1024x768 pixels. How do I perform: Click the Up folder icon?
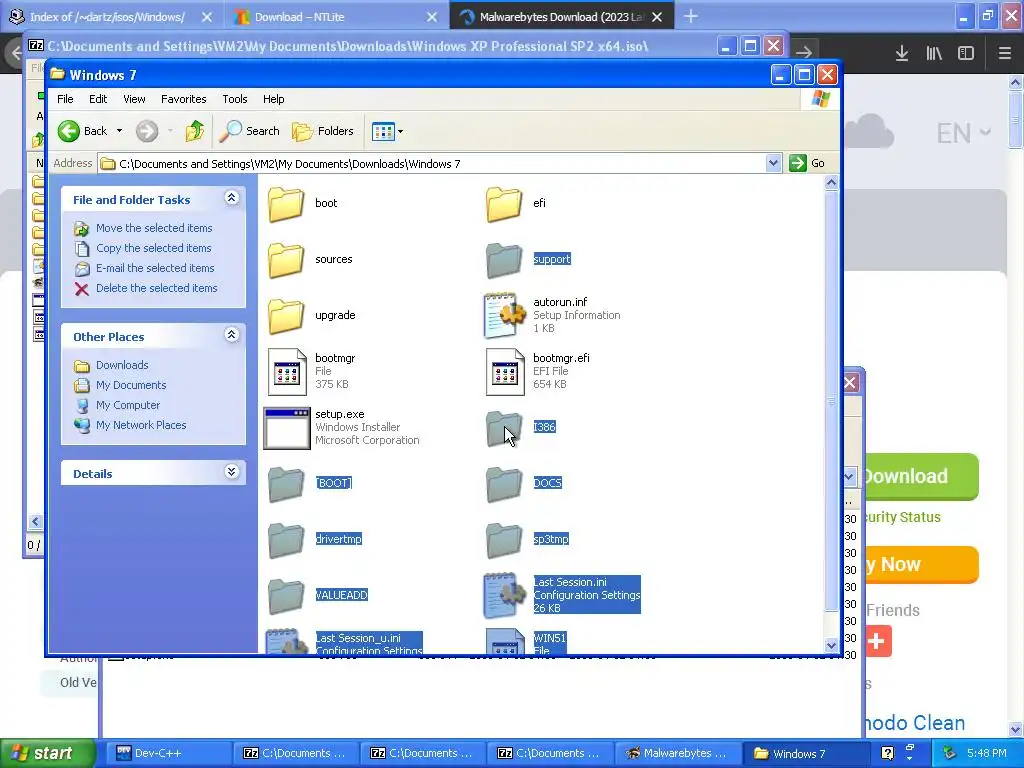point(194,131)
